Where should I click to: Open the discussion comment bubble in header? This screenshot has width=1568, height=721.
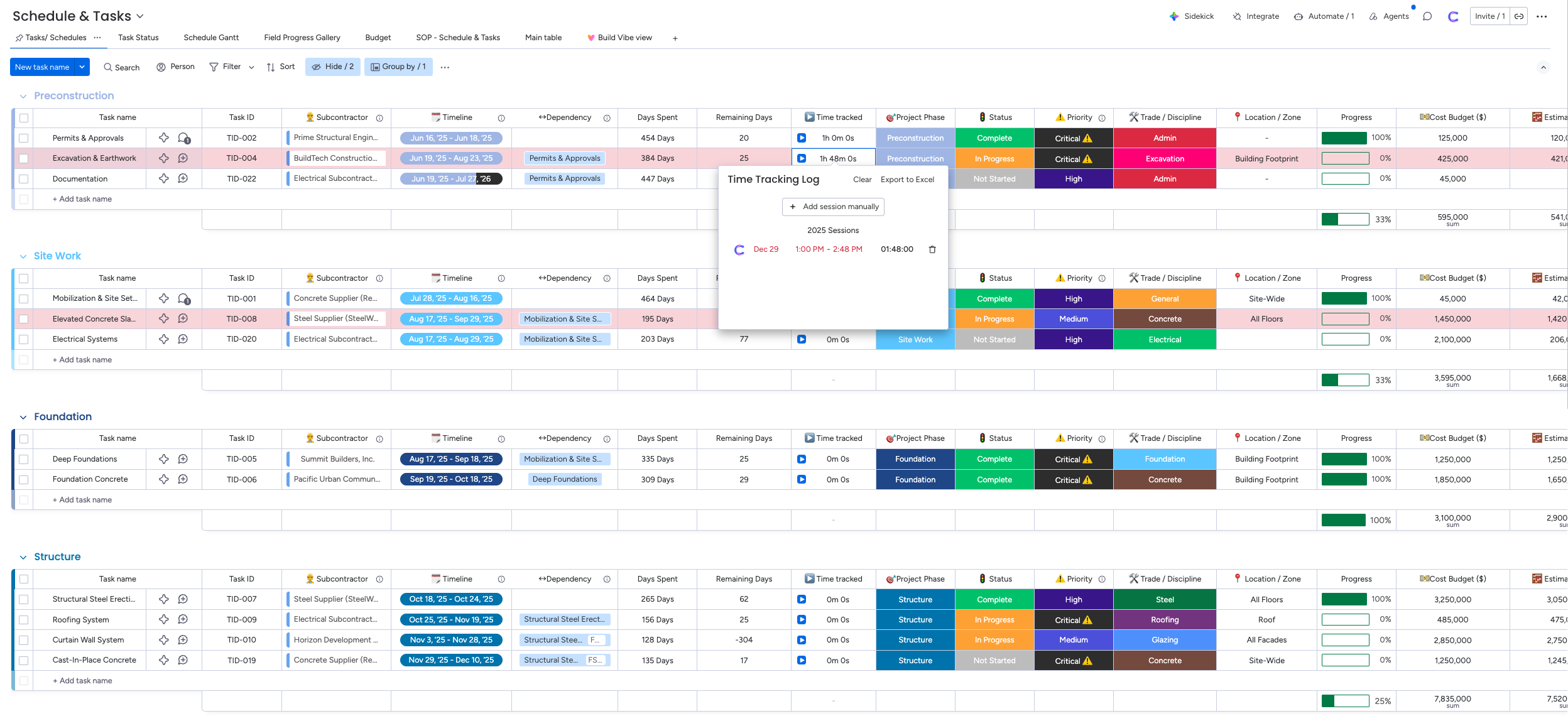[1427, 16]
